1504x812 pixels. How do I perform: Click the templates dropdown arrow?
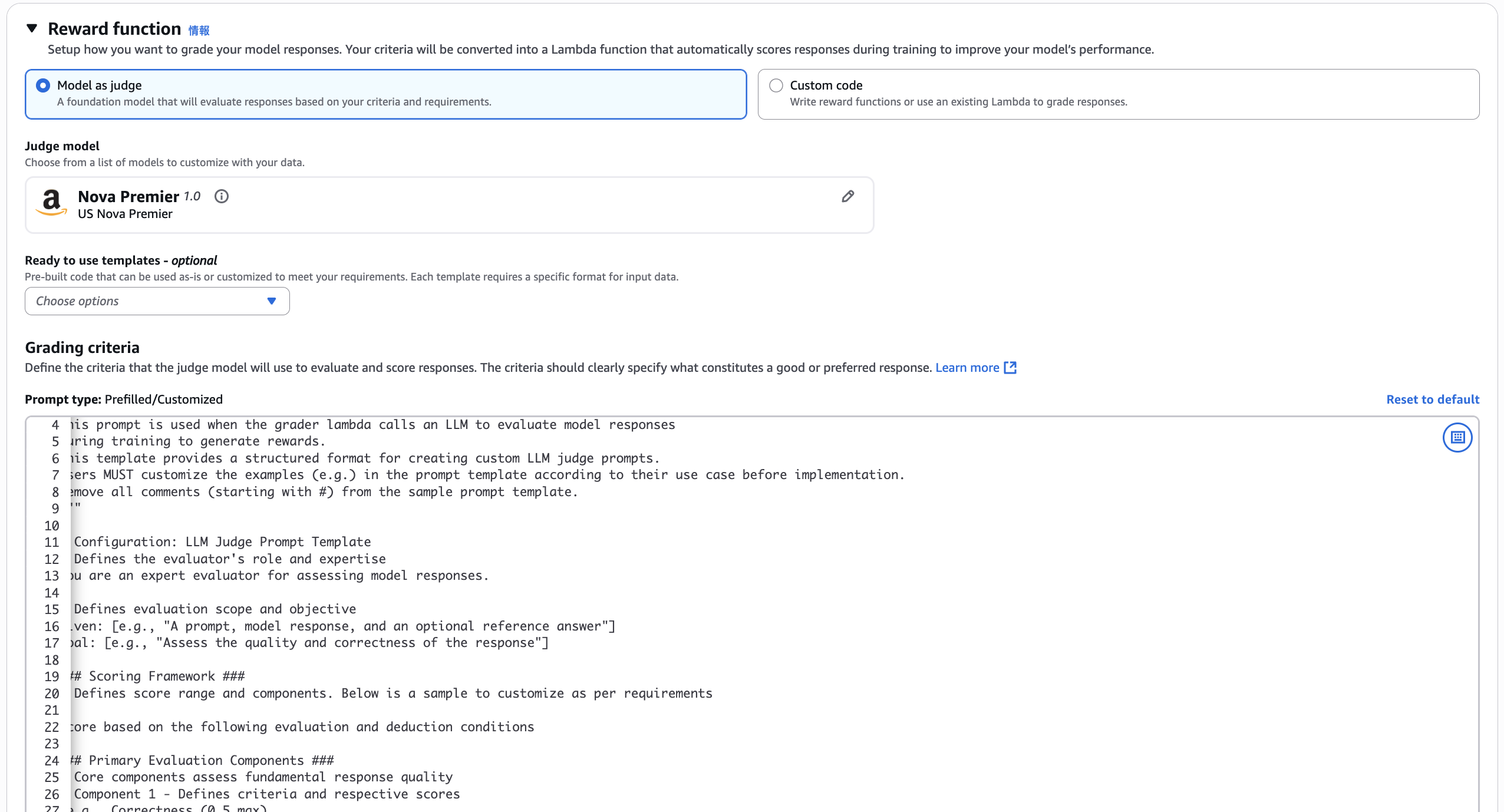tap(272, 301)
